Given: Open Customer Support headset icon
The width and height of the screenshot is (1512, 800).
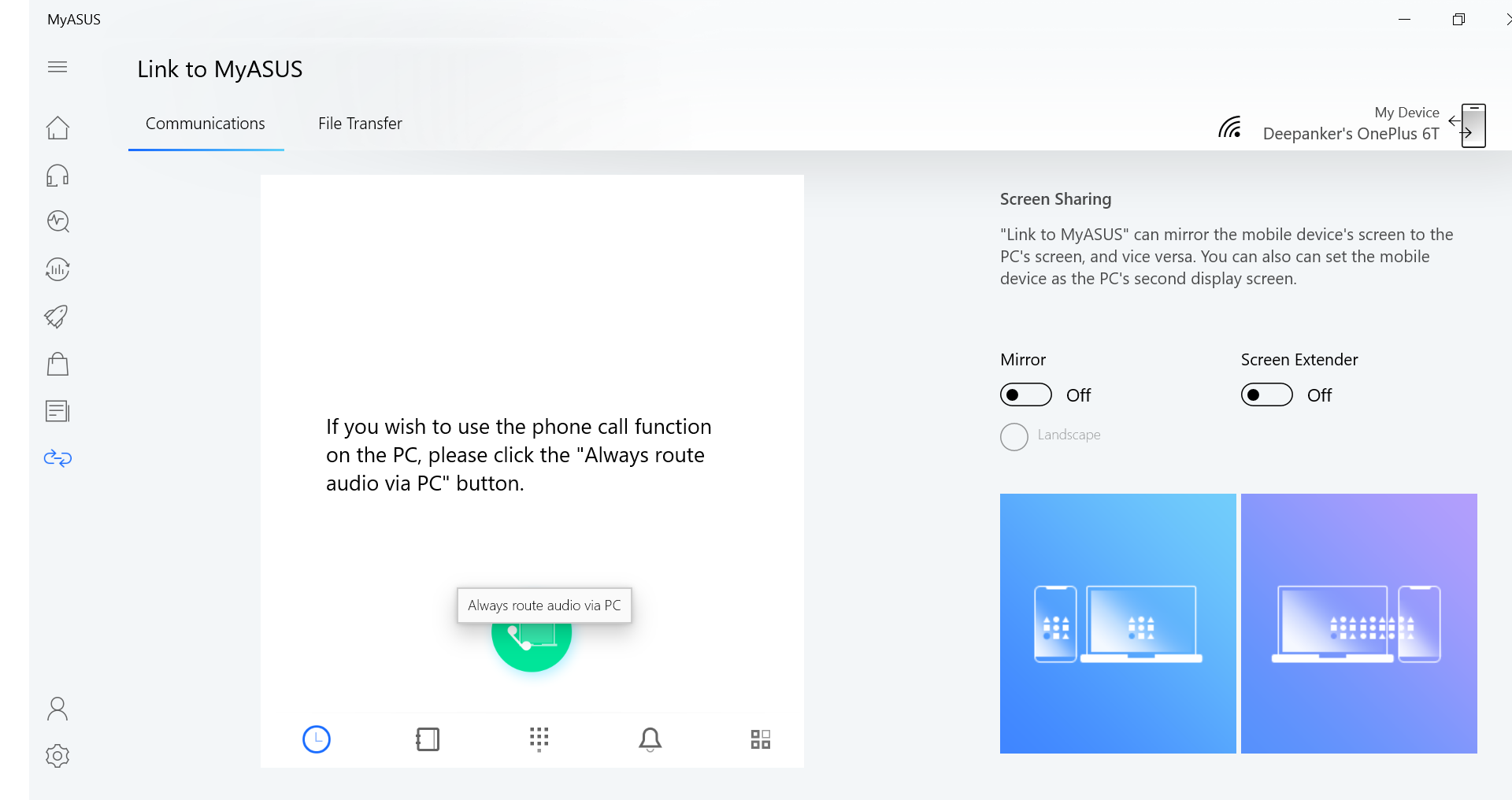Looking at the screenshot, I should point(57,175).
